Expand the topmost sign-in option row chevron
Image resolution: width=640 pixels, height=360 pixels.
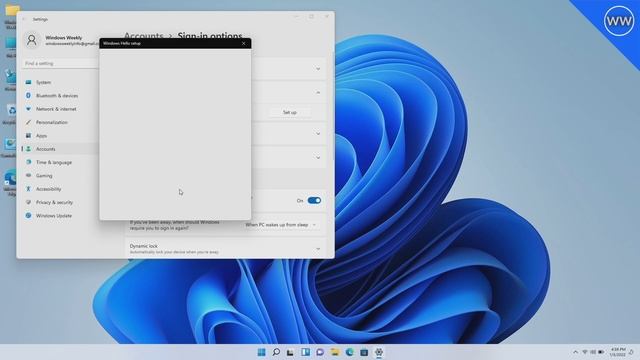click(x=318, y=69)
